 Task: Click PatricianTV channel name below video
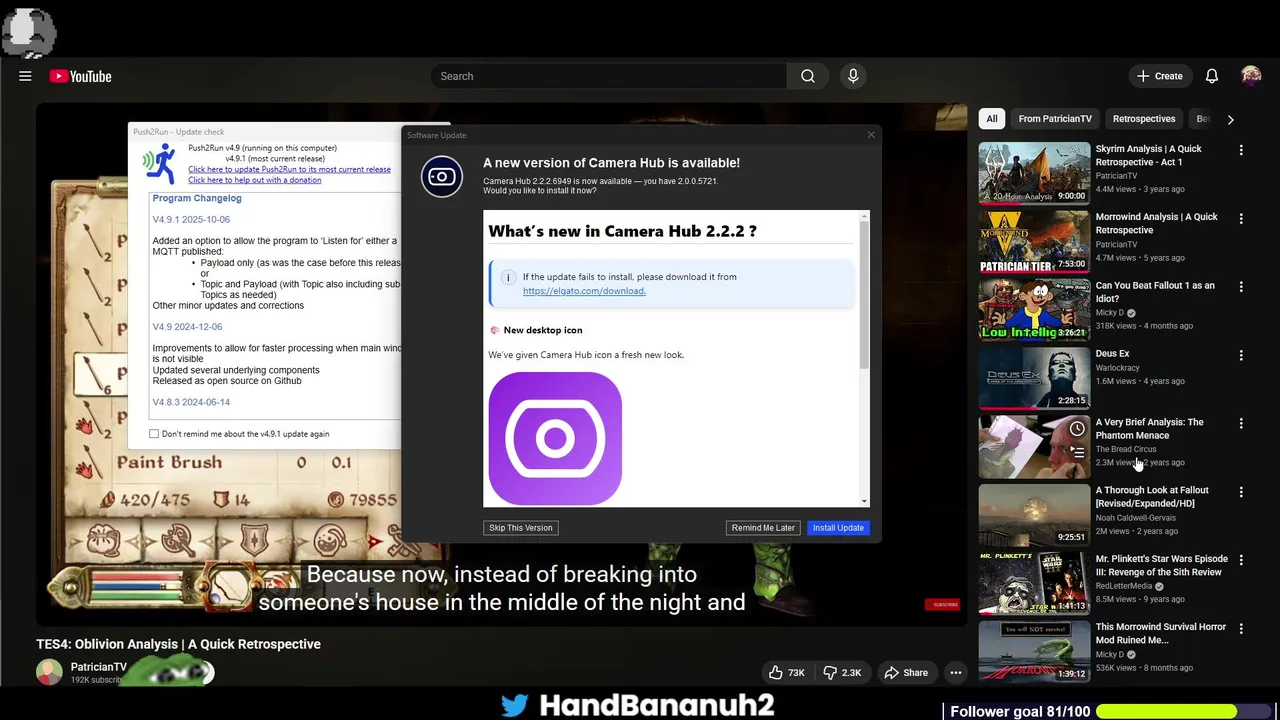coord(99,667)
